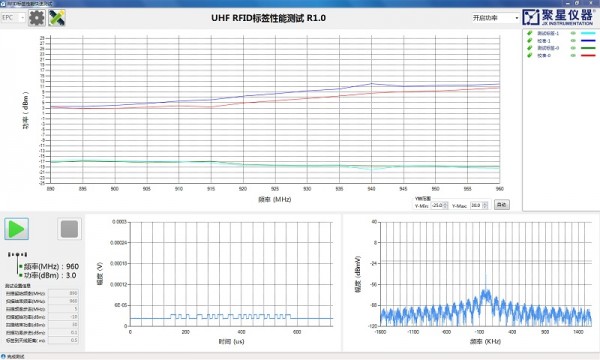
Task: Click the title UHF RFID标签性能测试 R1.0
Action: click(268, 18)
